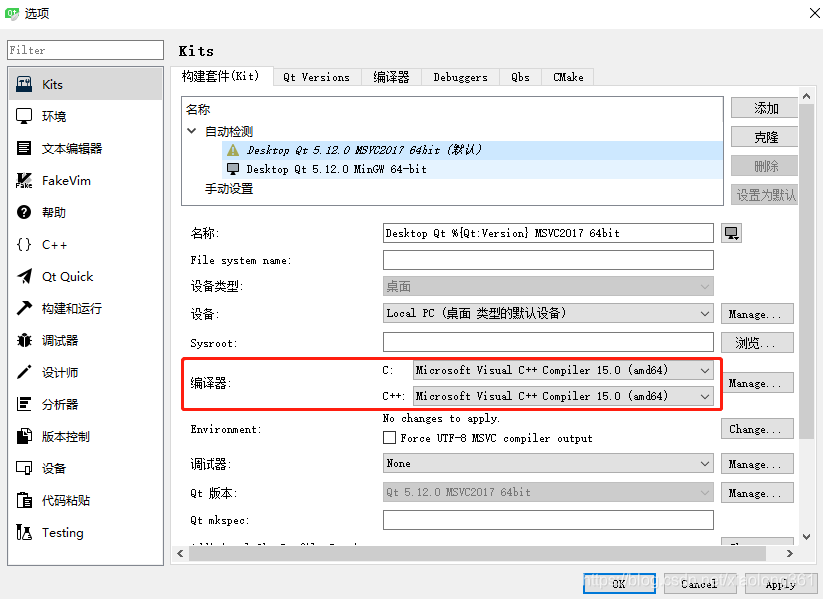
Task: Click vertical scrollbar down arrow
Action: (807, 537)
